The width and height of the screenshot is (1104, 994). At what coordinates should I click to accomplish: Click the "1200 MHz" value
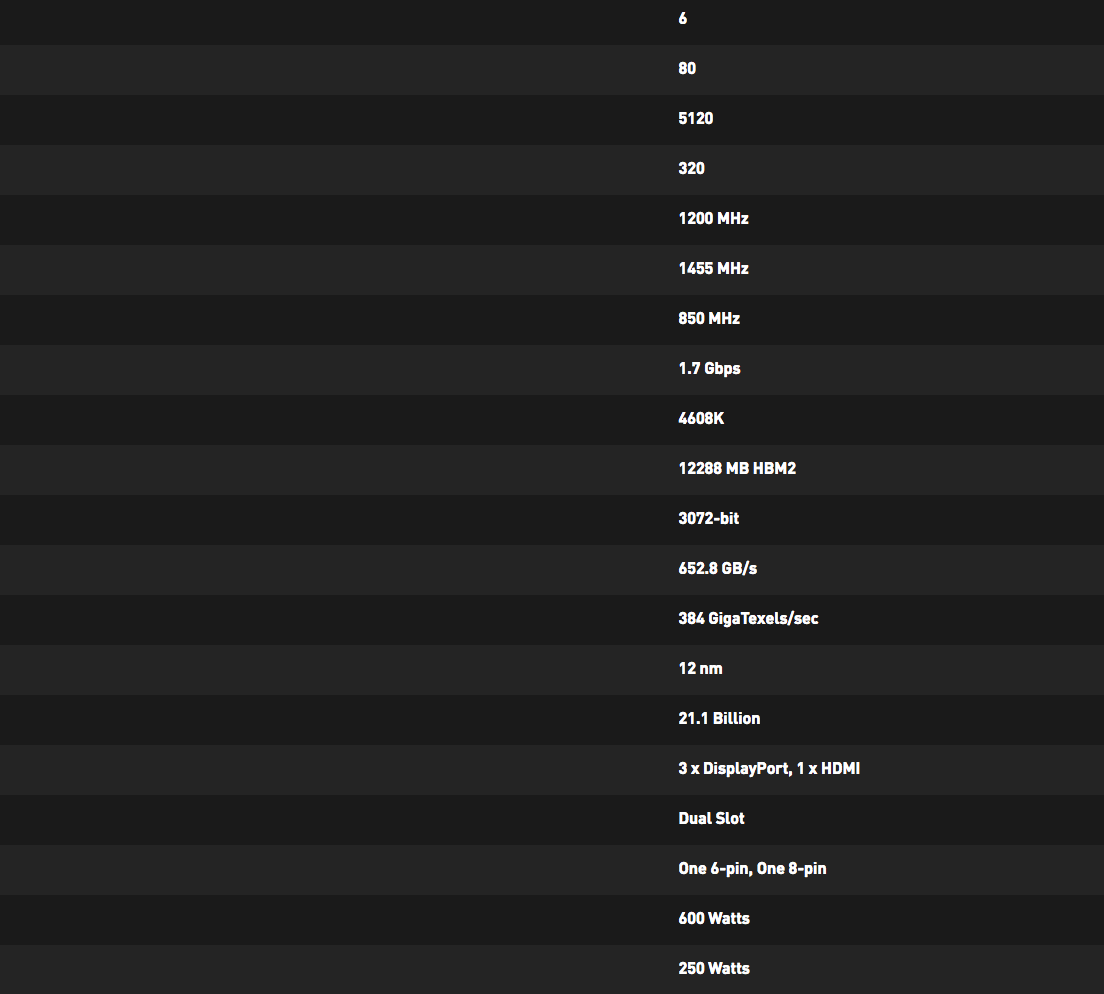(x=713, y=219)
